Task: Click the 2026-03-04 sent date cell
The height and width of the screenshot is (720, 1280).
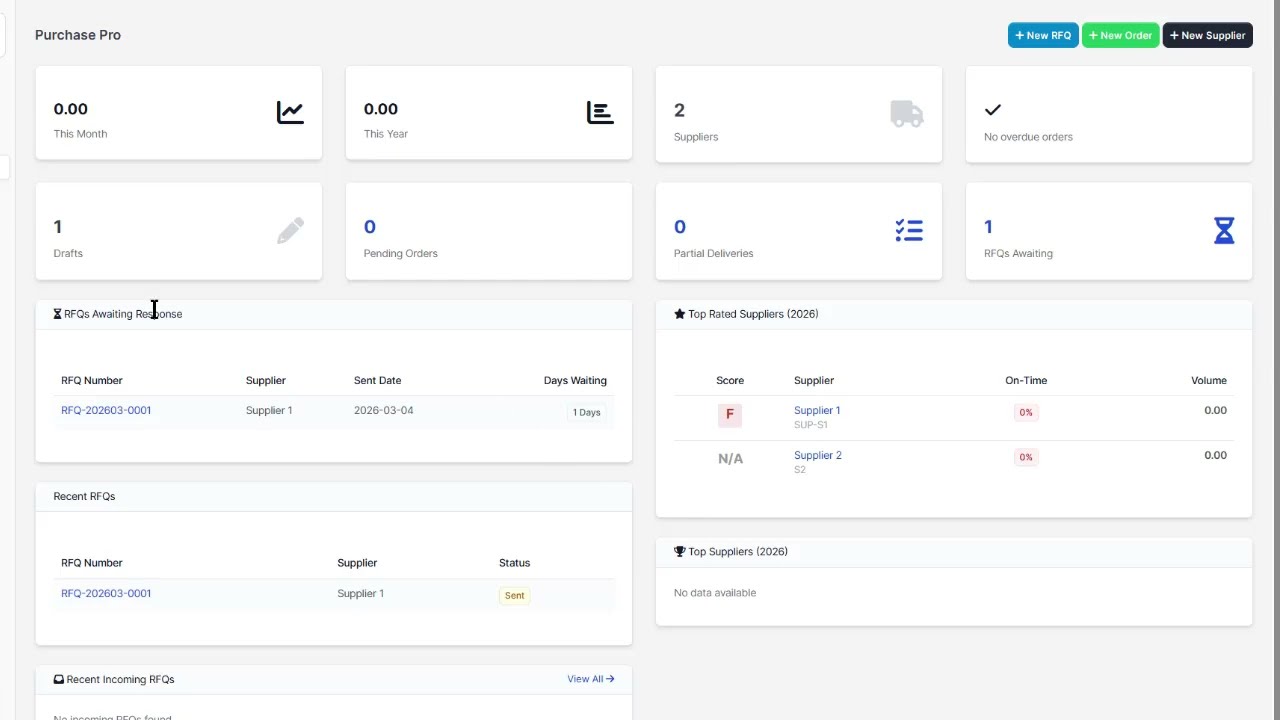Action: click(383, 410)
